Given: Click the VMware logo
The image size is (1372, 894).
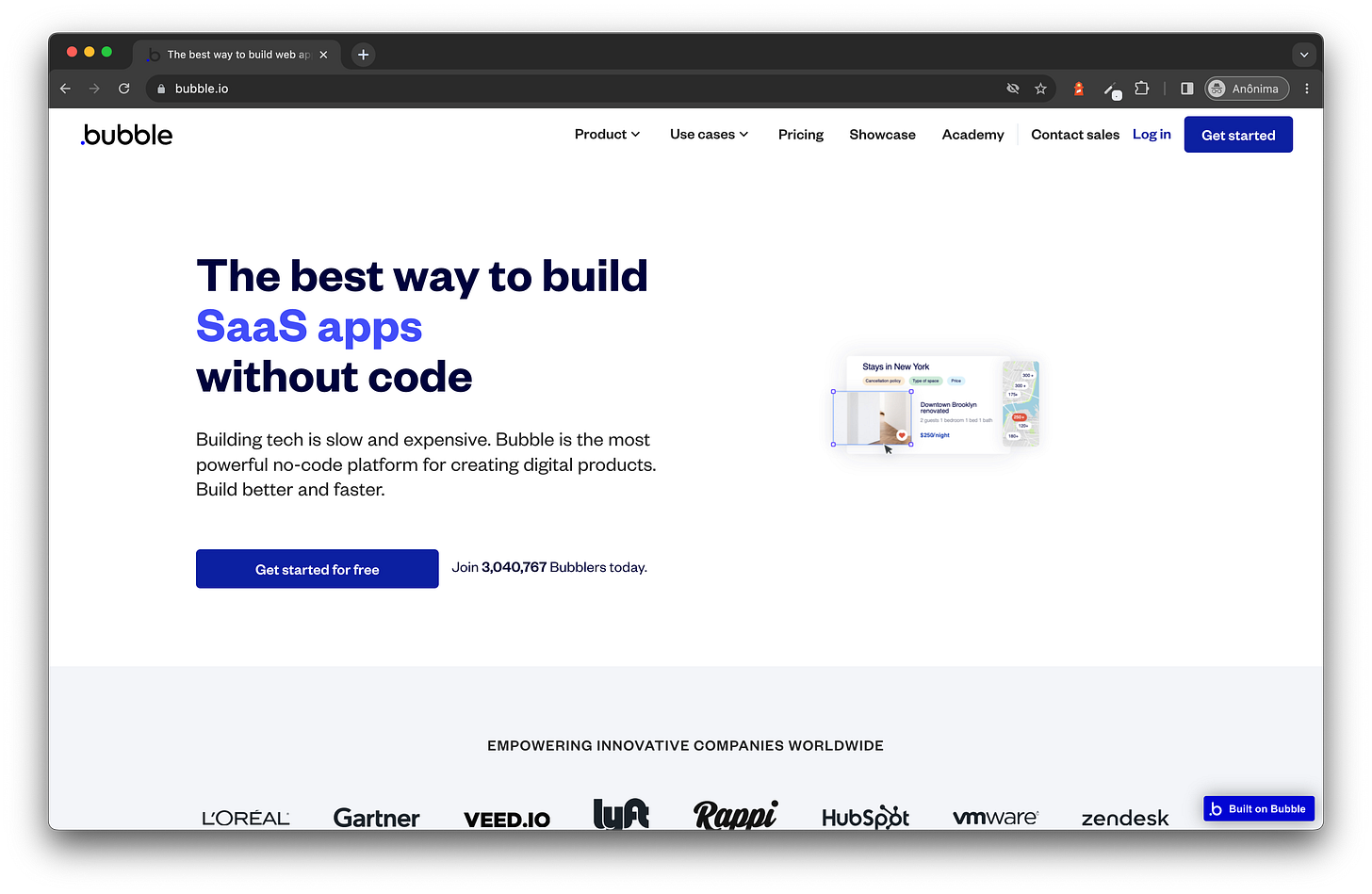Looking at the screenshot, I should click(x=995, y=818).
